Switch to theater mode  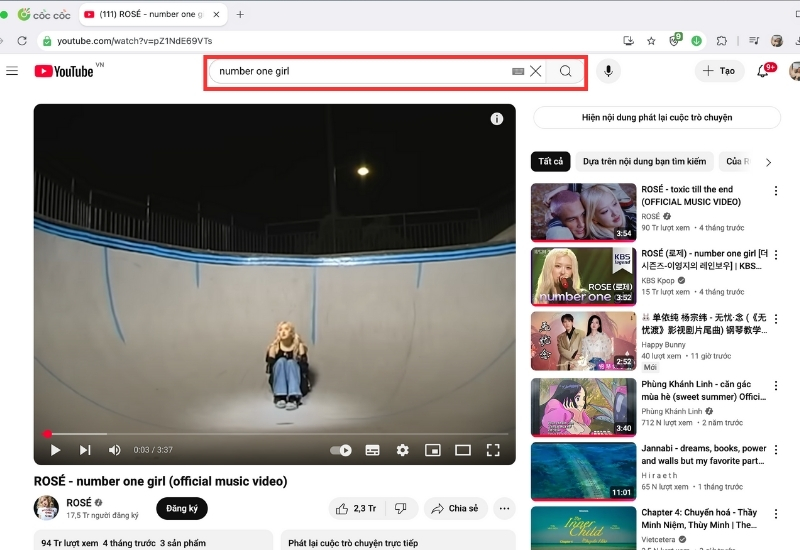pos(463,450)
